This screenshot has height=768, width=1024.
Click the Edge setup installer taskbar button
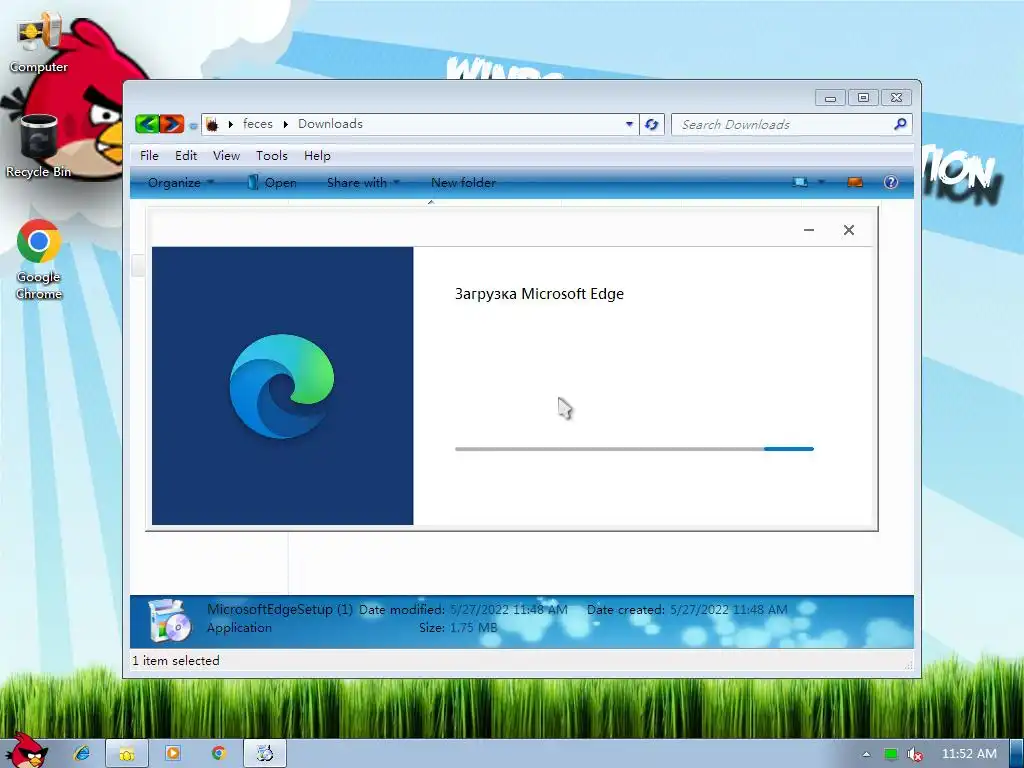264,754
